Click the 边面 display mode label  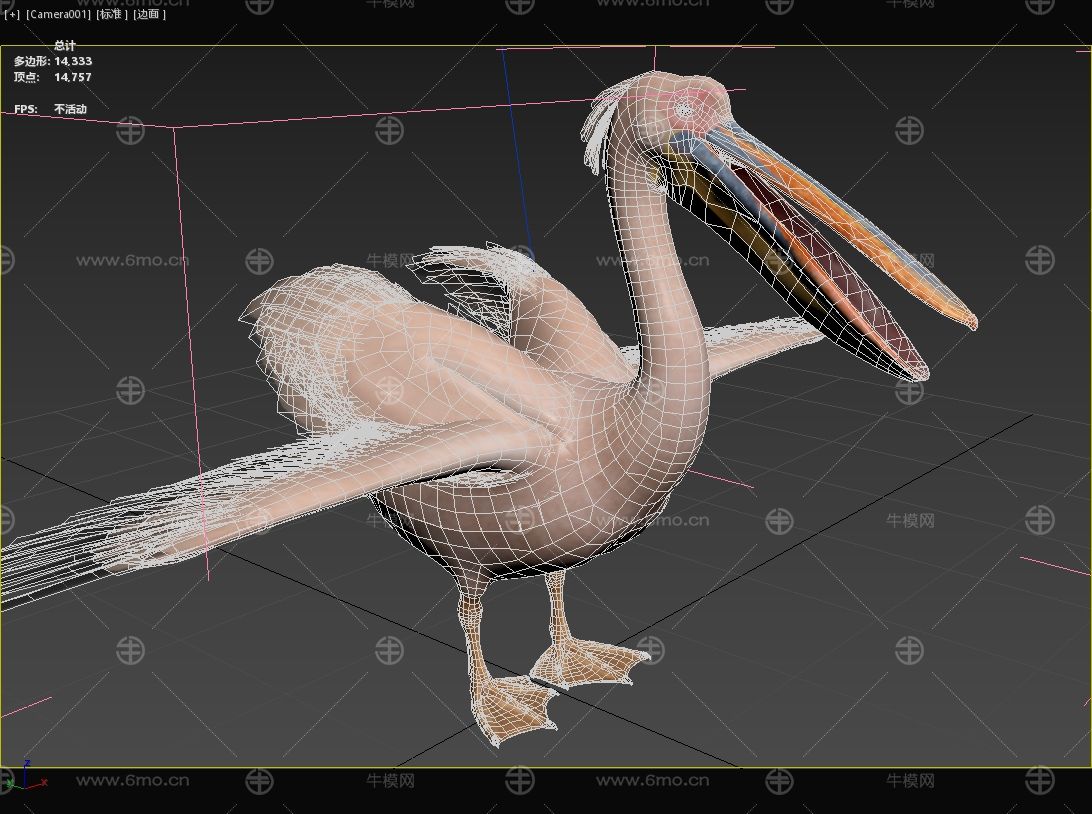(149, 15)
